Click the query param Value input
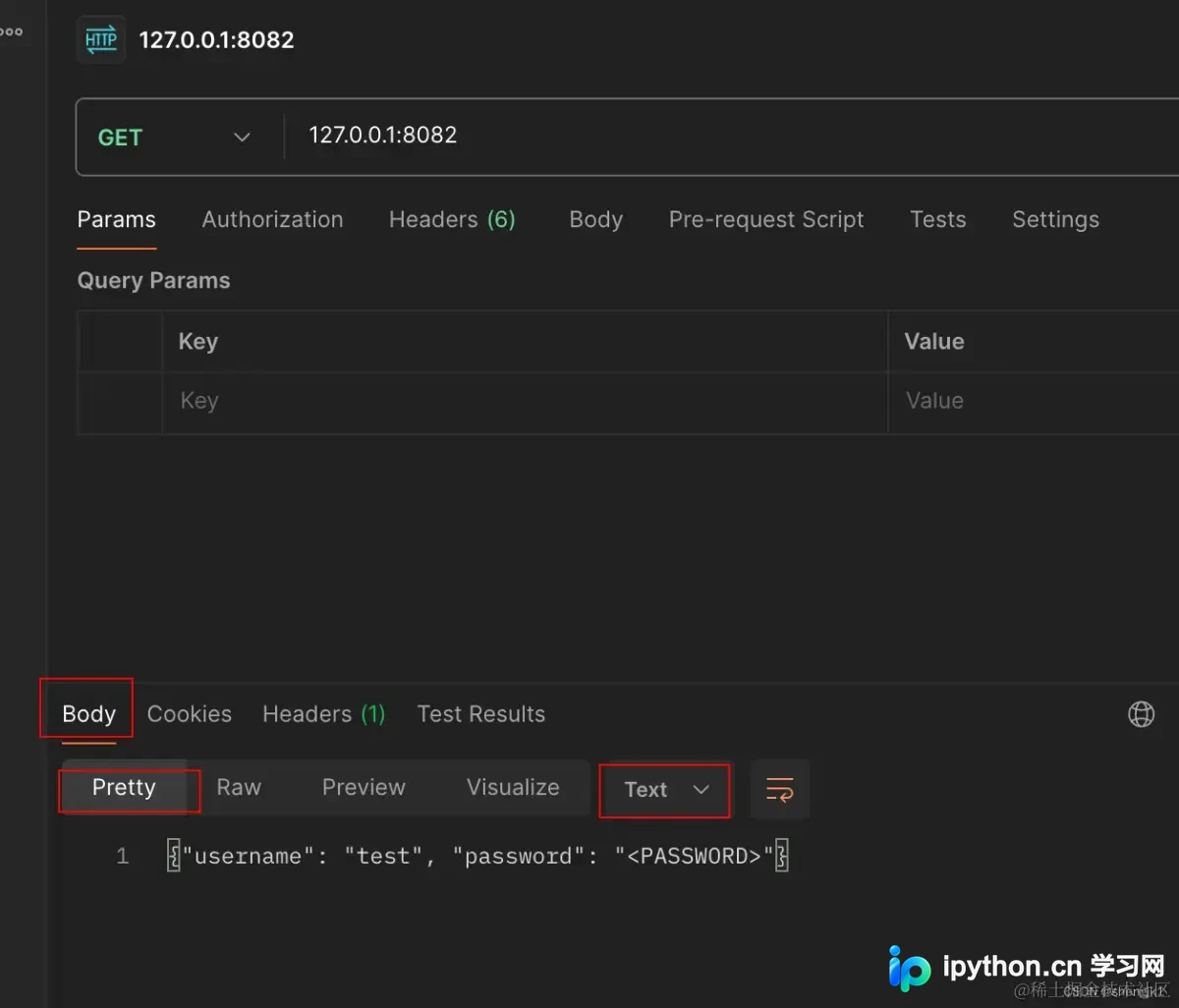This screenshot has width=1179, height=1008. tap(1034, 401)
